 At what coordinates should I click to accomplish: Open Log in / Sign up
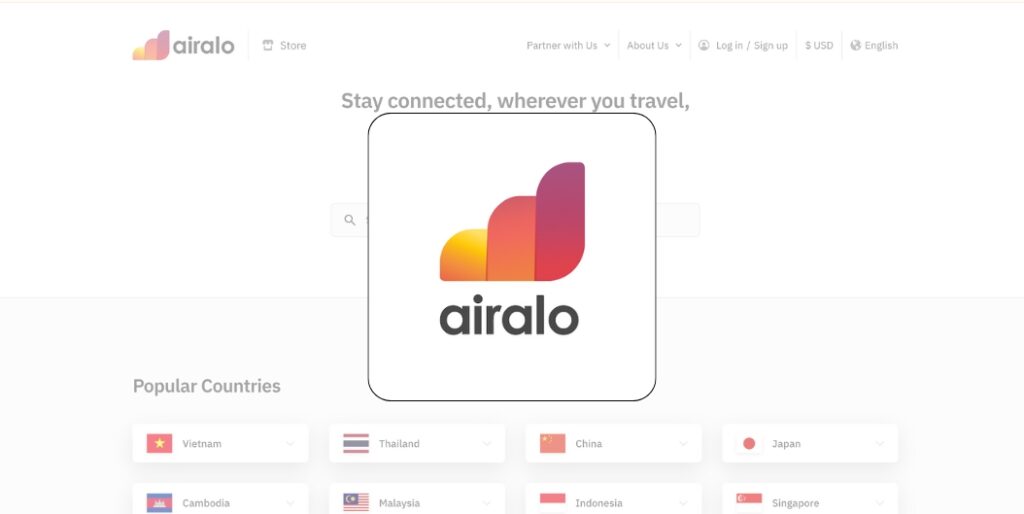(x=752, y=45)
